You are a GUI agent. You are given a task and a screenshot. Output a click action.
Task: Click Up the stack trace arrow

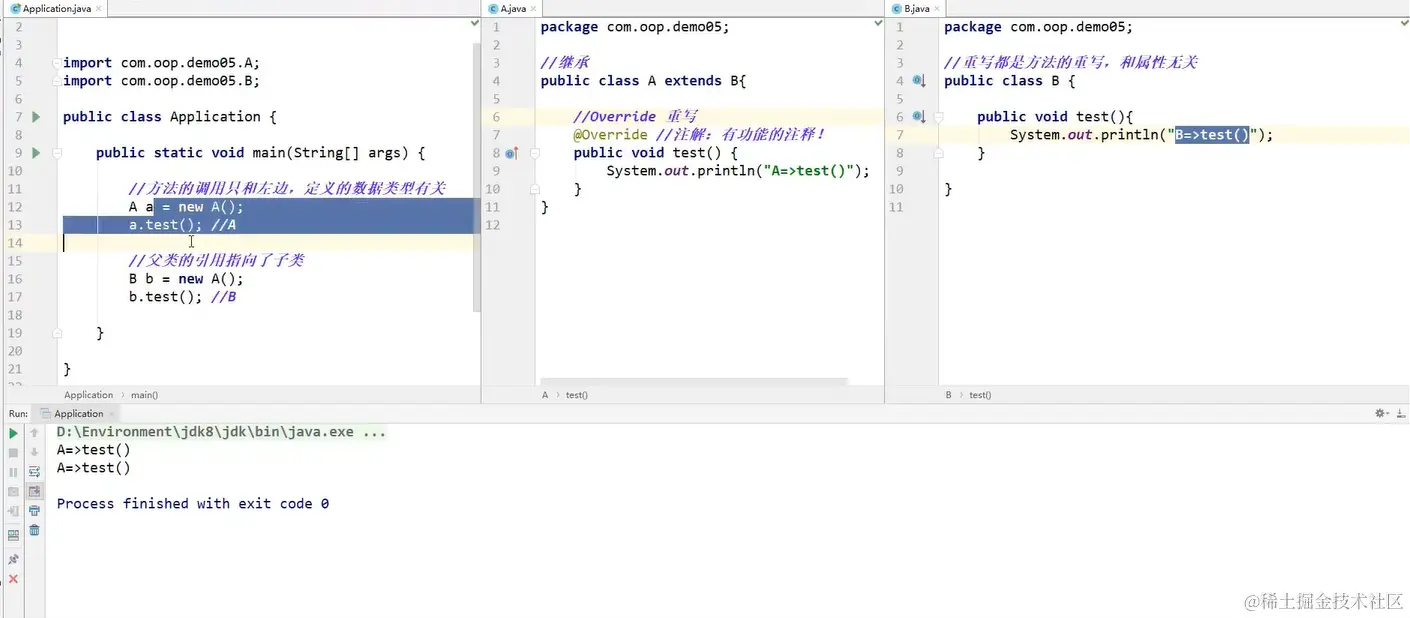pos(34,433)
